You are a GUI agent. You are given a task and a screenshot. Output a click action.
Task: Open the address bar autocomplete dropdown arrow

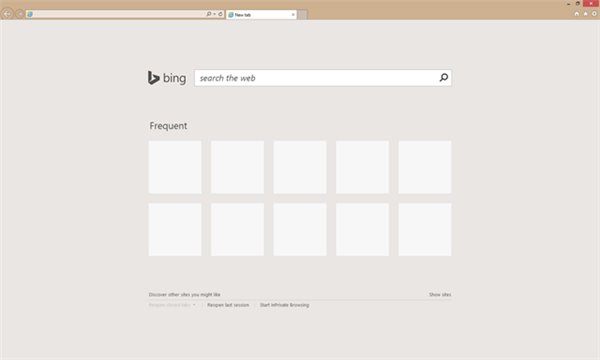point(214,14)
